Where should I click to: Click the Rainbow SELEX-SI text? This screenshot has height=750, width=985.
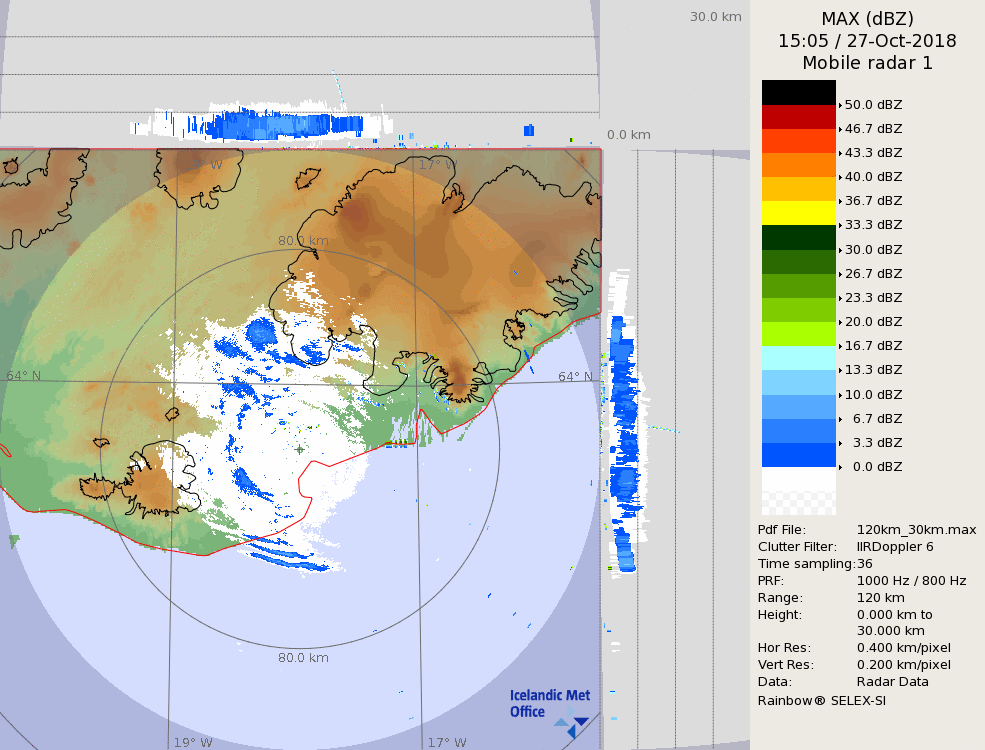(x=821, y=700)
